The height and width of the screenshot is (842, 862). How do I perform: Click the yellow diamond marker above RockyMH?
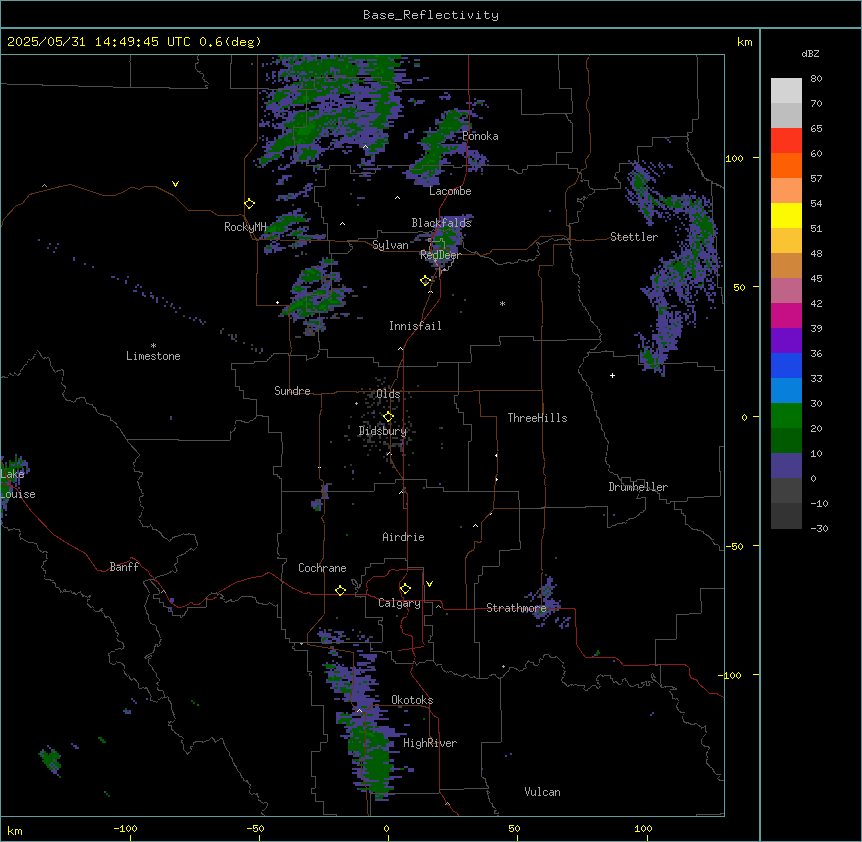pos(249,204)
